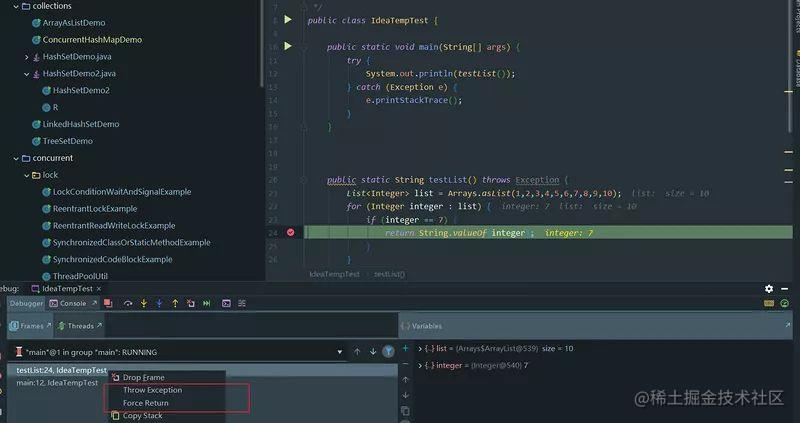The height and width of the screenshot is (423, 800).
Task: Open TreeSetDemo in project tree
Action: tap(67, 141)
